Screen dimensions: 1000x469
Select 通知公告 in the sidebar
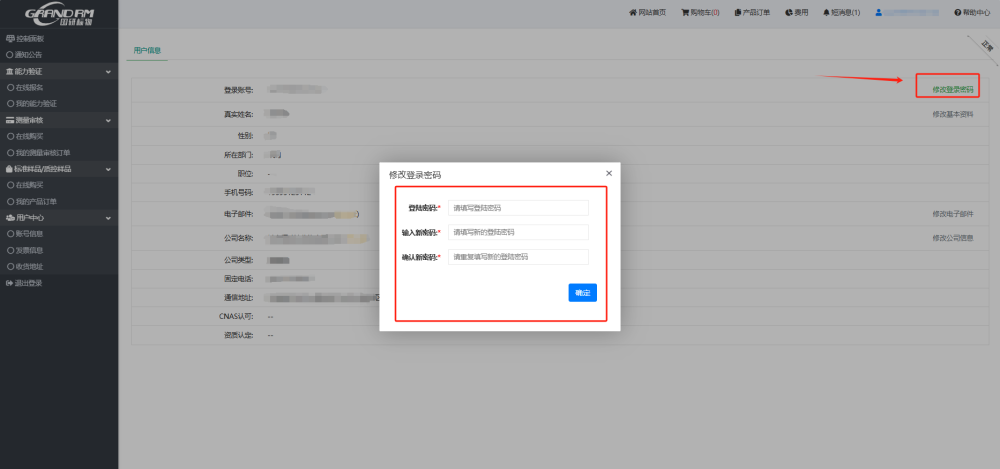28,55
